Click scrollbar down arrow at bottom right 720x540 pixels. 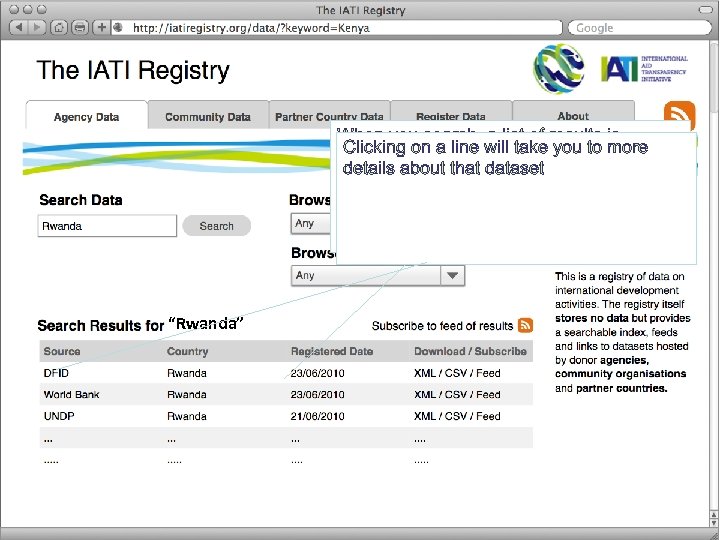tap(714, 523)
